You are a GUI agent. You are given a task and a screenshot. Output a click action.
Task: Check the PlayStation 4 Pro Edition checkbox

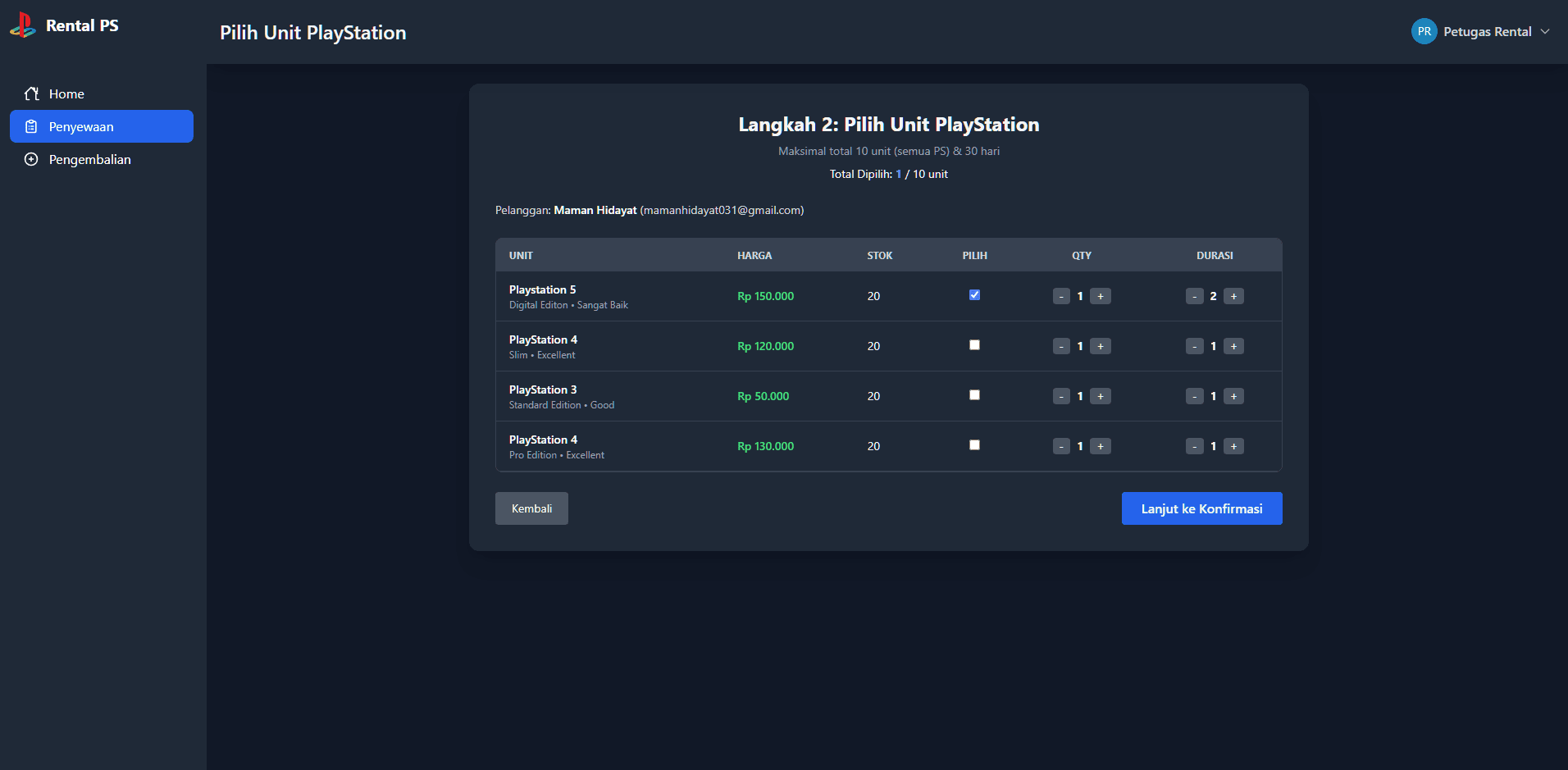pyautogui.click(x=974, y=445)
